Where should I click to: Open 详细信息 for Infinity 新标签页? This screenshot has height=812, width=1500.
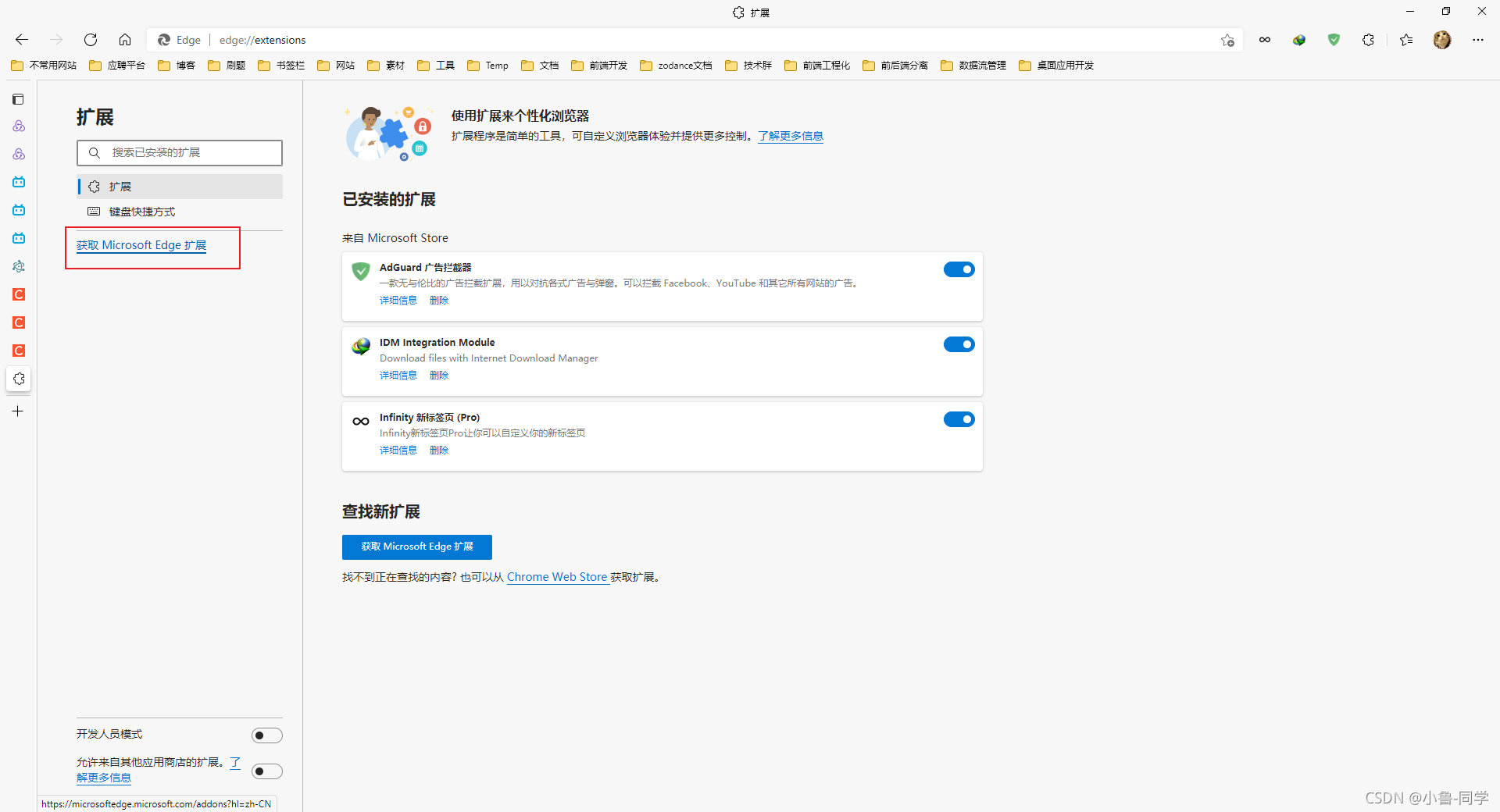398,451
